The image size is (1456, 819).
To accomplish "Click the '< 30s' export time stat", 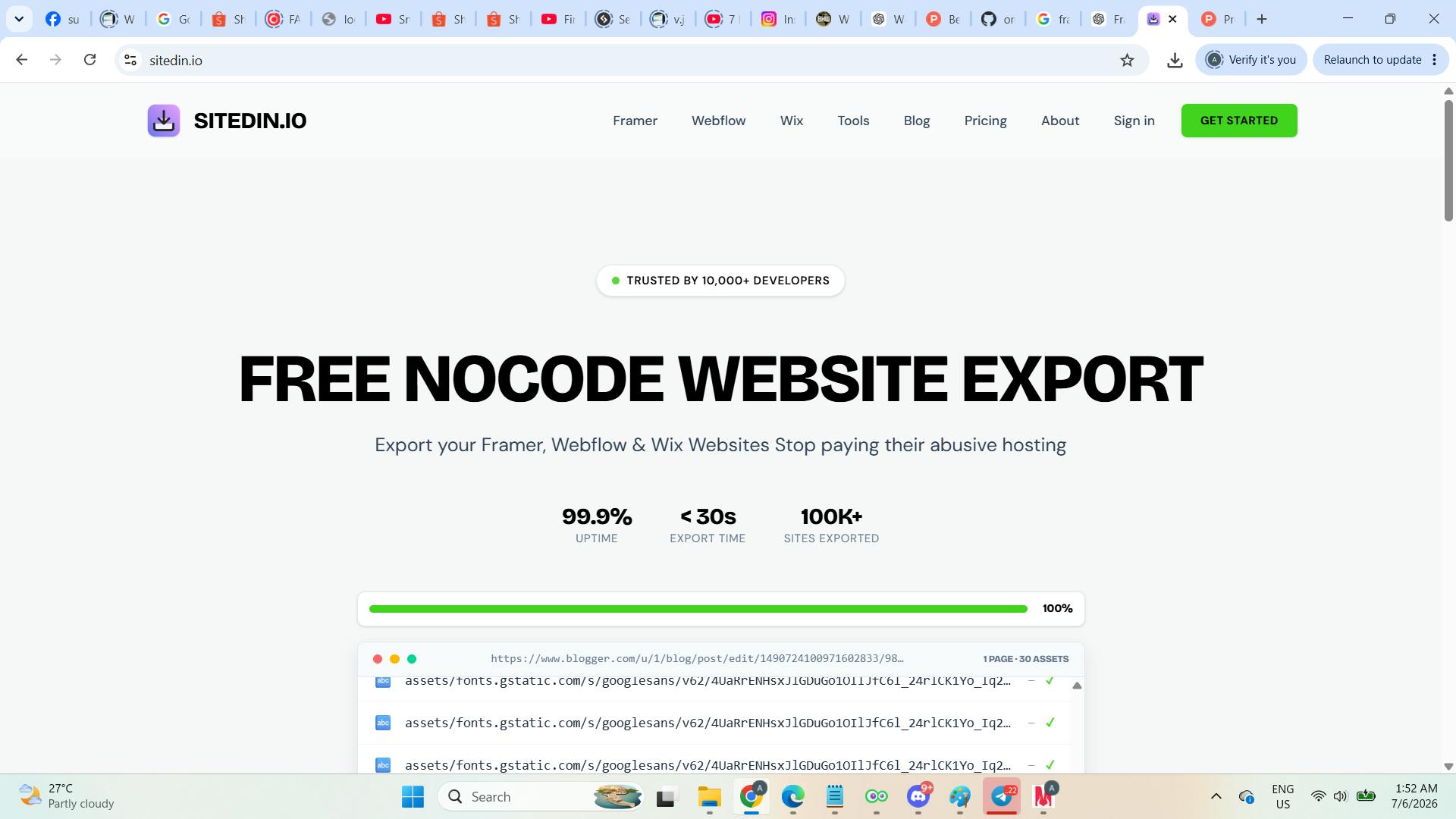I will (708, 525).
